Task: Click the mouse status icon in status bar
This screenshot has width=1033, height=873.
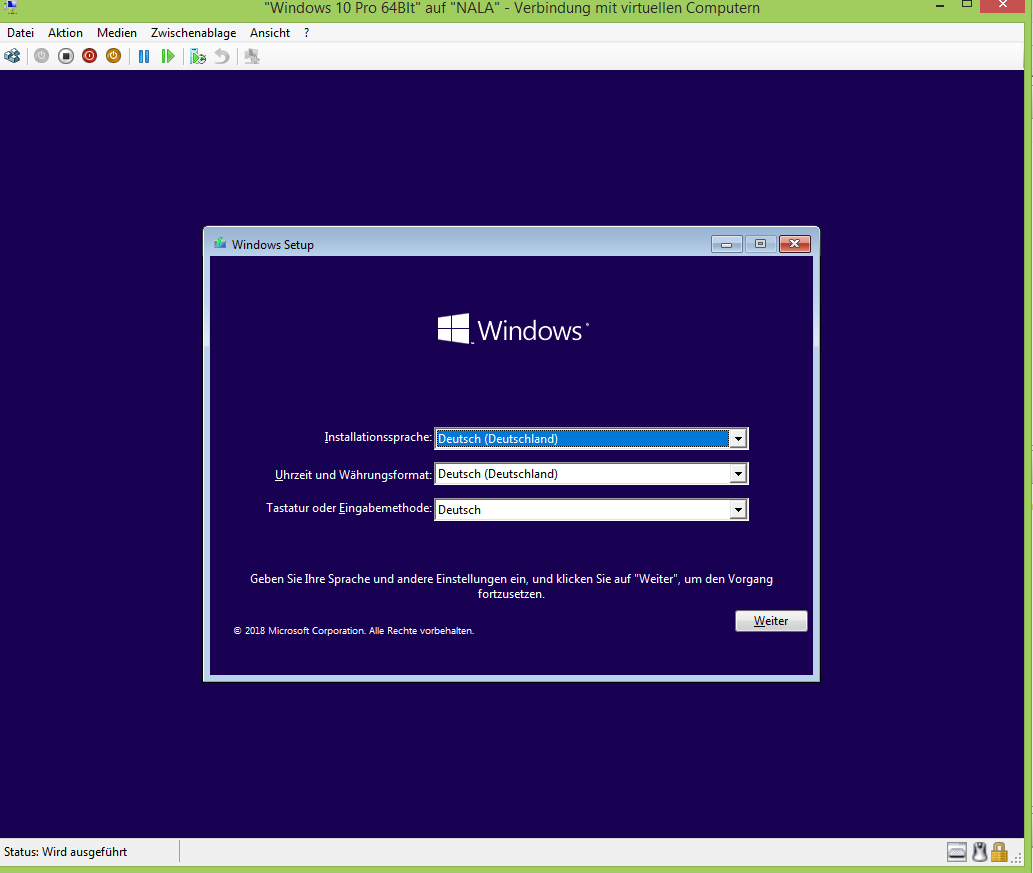Action: point(980,852)
